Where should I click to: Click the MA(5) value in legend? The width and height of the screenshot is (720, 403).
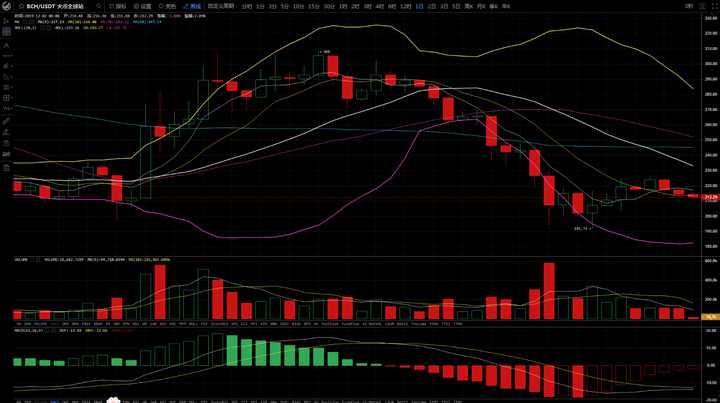pos(51,22)
